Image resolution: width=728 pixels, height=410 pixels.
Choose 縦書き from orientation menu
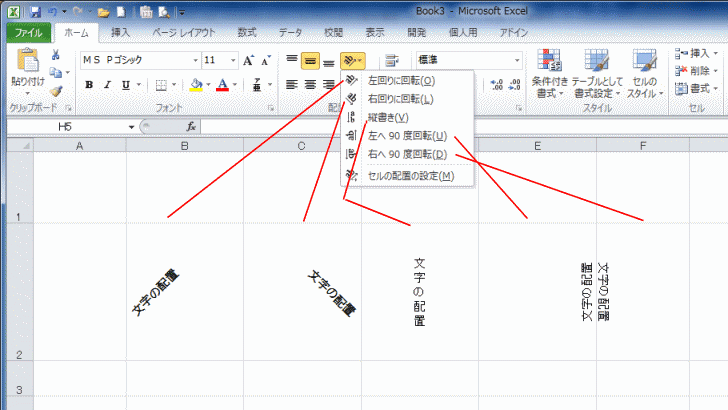click(407, 117)
